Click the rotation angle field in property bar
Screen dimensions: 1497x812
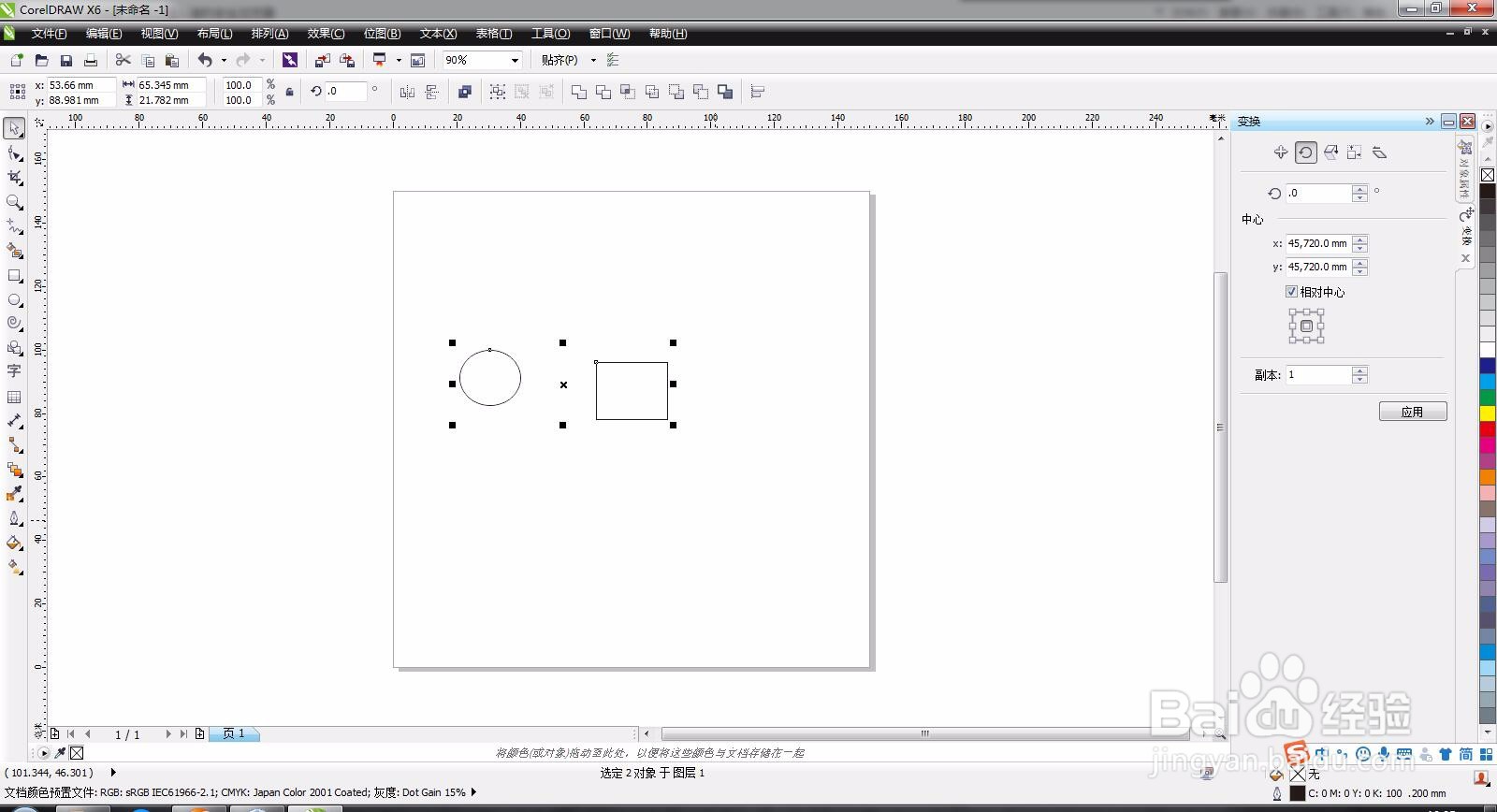(346, 92)
